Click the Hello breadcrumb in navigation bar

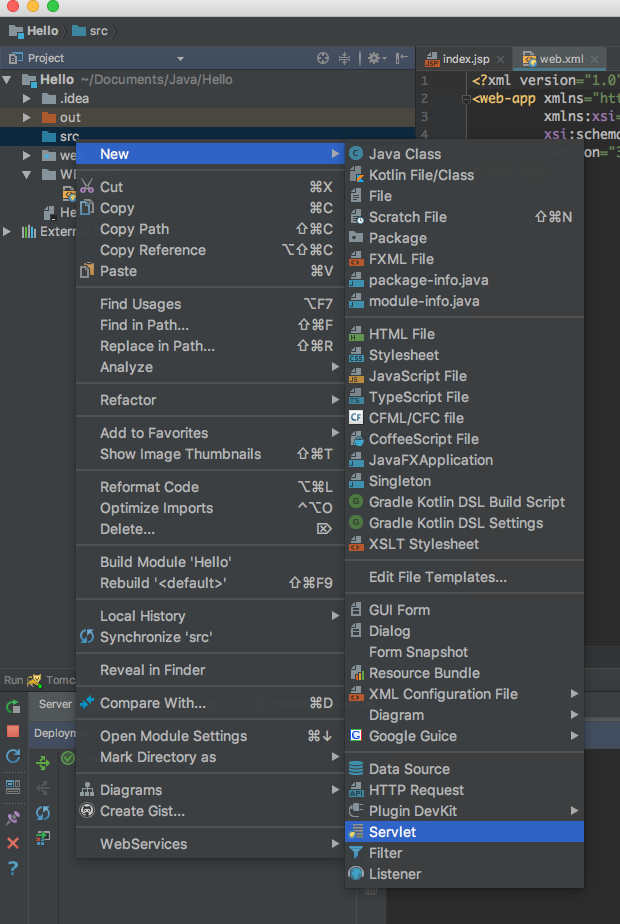coord(34,31)
